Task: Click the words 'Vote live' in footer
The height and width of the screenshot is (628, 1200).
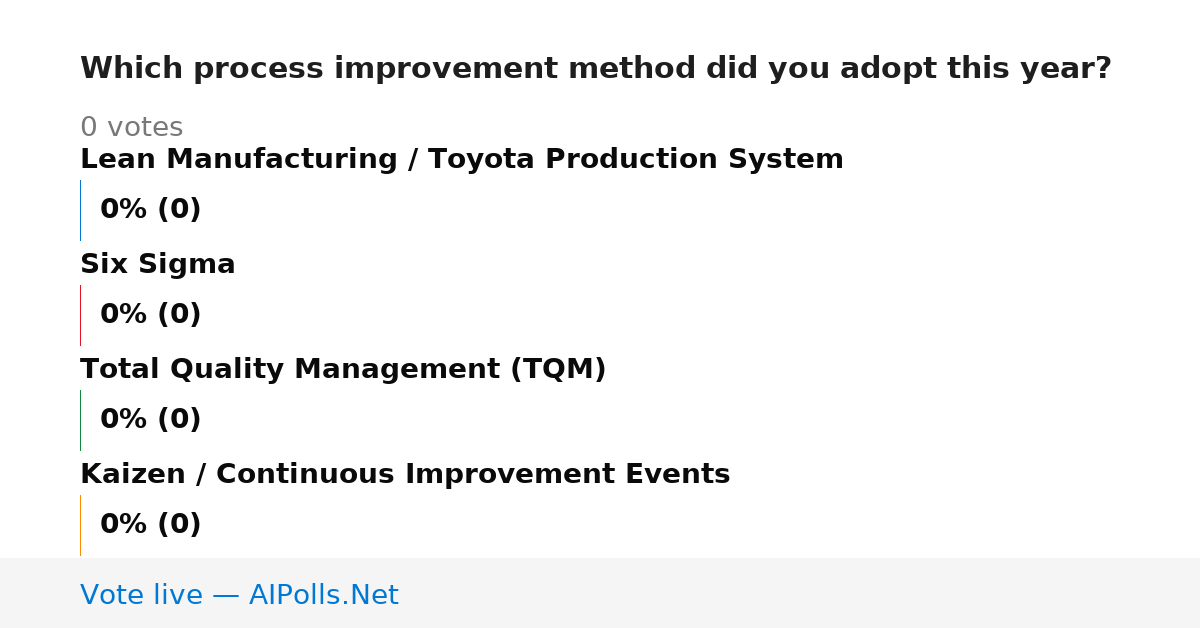Action: [141, 595]
